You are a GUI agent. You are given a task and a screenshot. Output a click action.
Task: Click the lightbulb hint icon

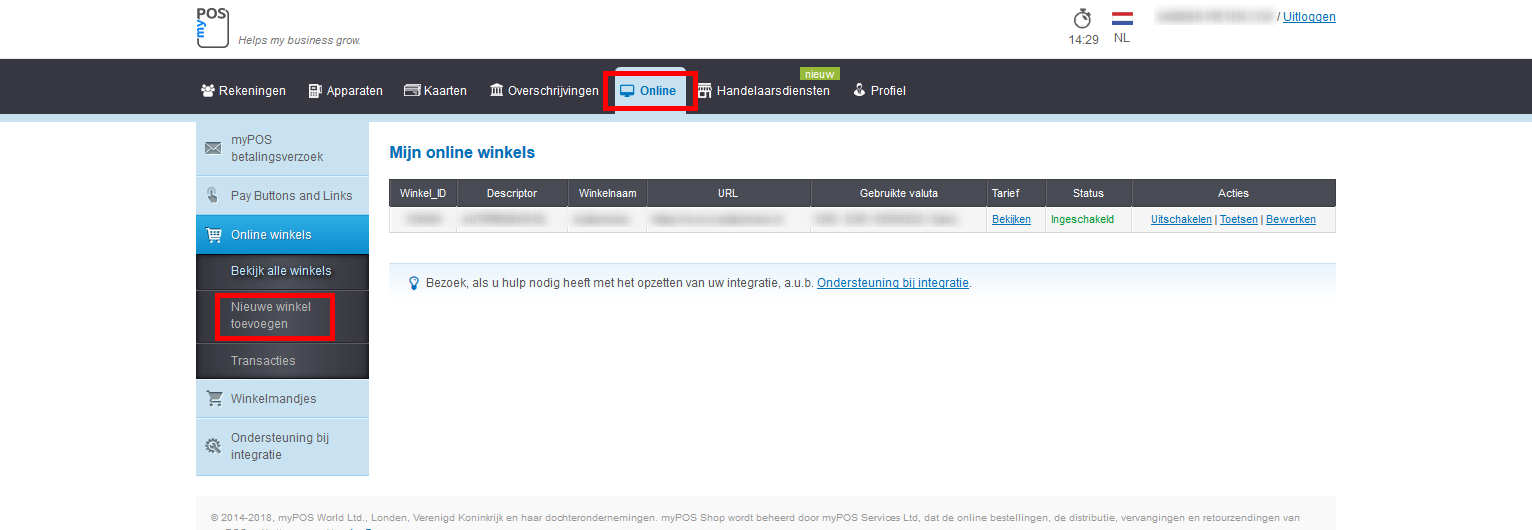click(x=413, y=283)
